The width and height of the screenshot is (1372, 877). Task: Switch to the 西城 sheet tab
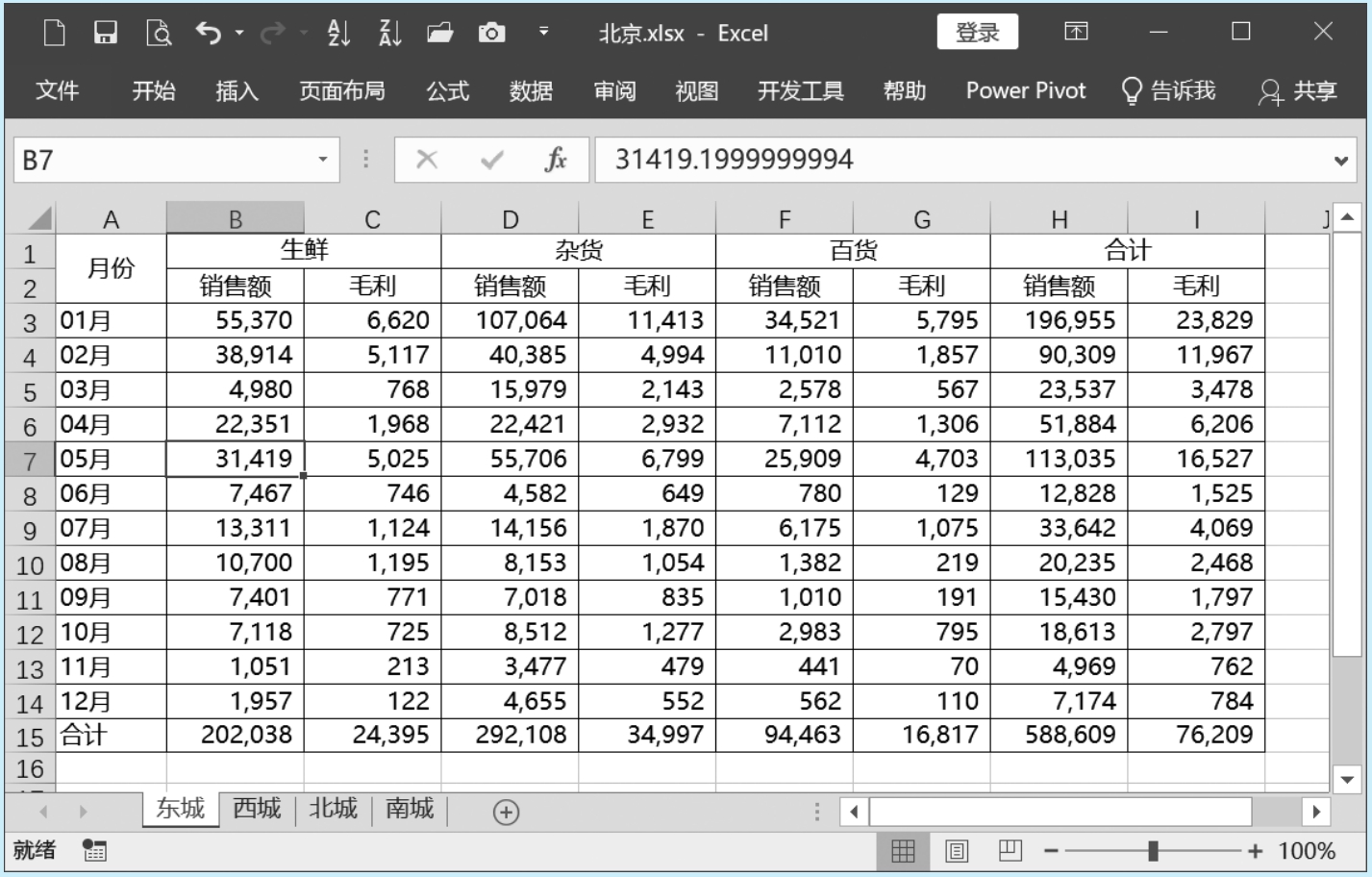pos(257,809)
